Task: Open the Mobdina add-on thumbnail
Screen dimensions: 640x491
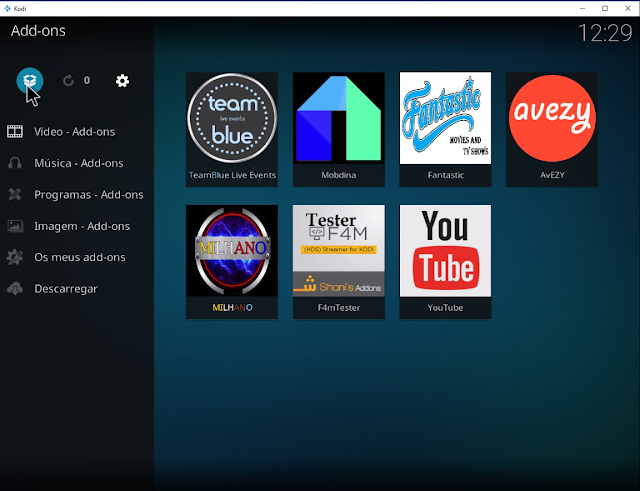Action: pyautogui.click(x=339, y=118)
